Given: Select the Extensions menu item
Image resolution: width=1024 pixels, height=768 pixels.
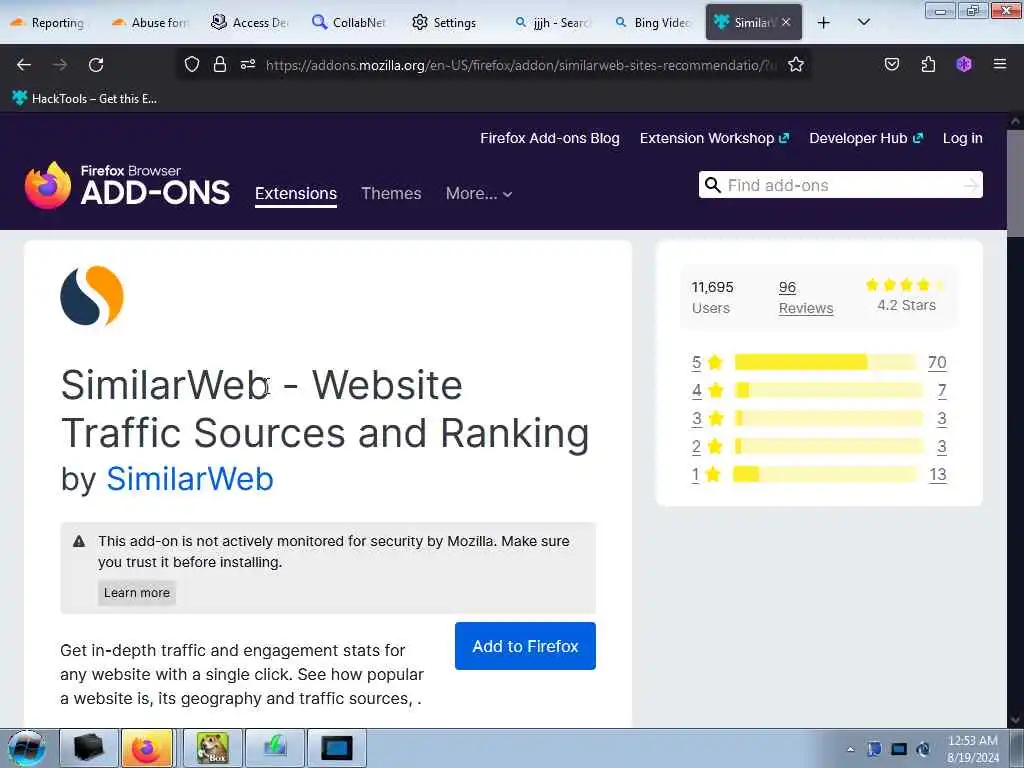Looking at the screenshot, I should coord(296,193).
